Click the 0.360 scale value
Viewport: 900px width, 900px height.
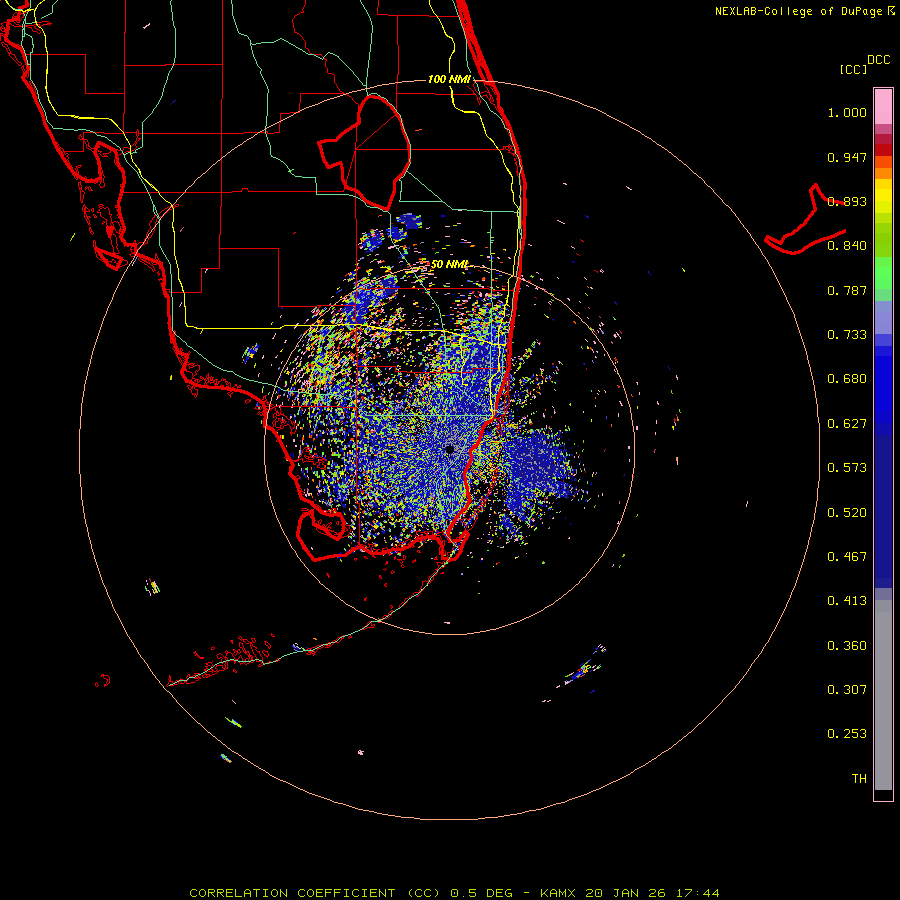[x=847, y=646]
